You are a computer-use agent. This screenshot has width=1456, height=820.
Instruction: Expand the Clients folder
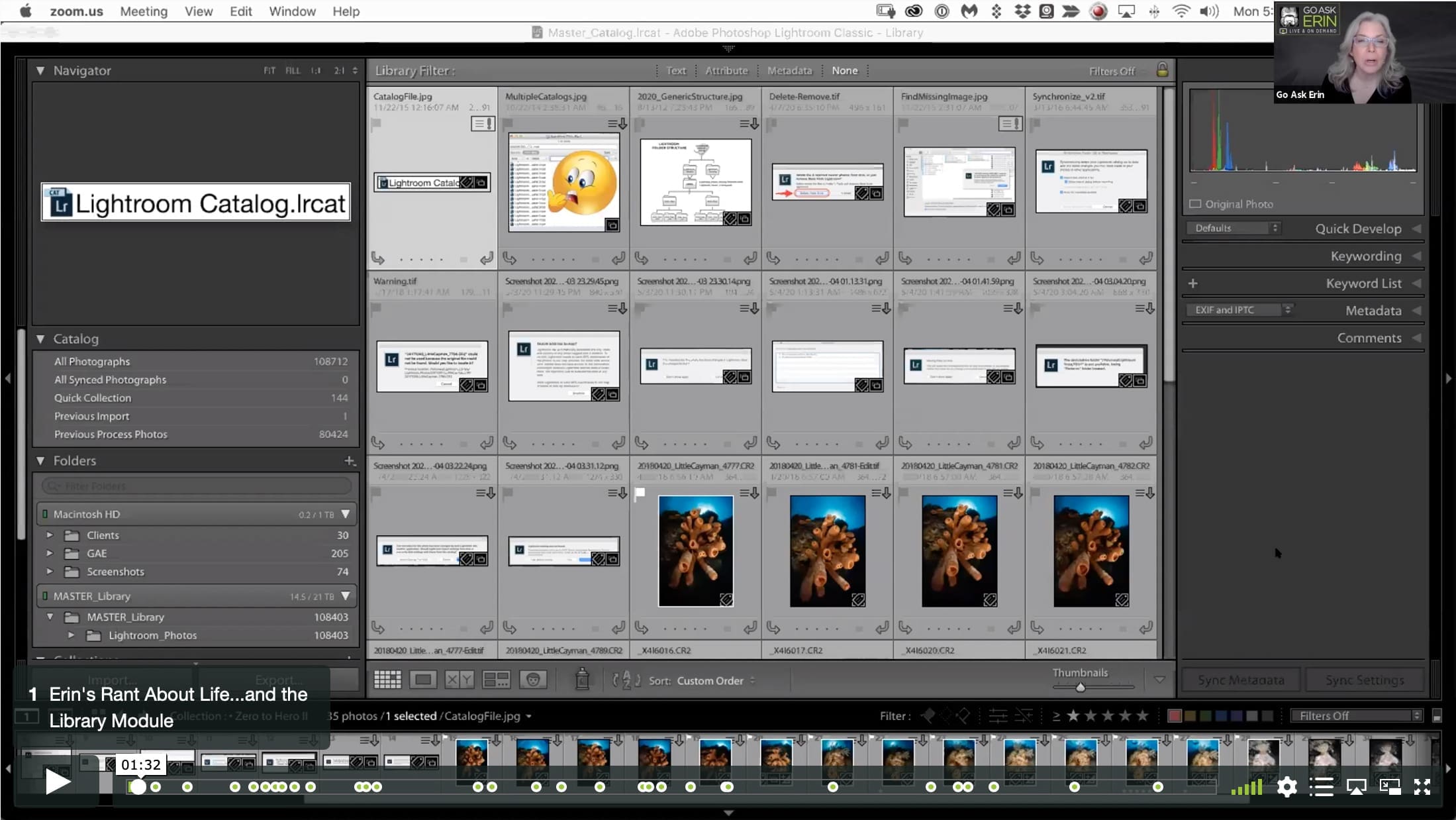pyautogui.click(x=50, y=535)
